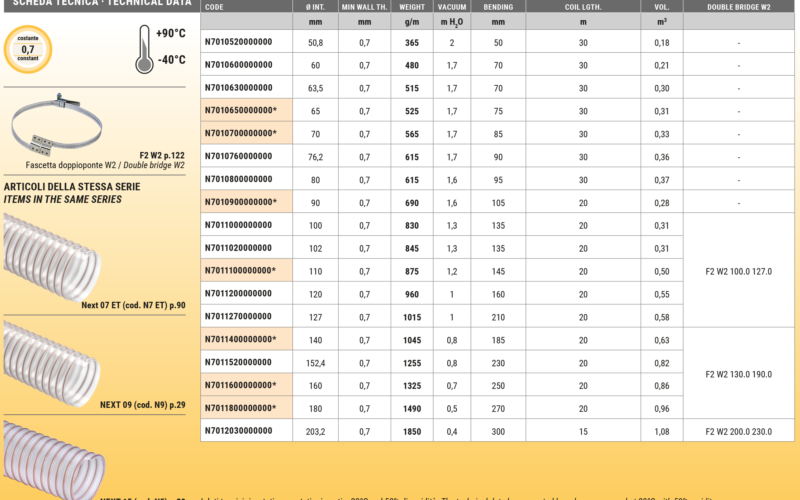Select product code N7012030000000

238,430
